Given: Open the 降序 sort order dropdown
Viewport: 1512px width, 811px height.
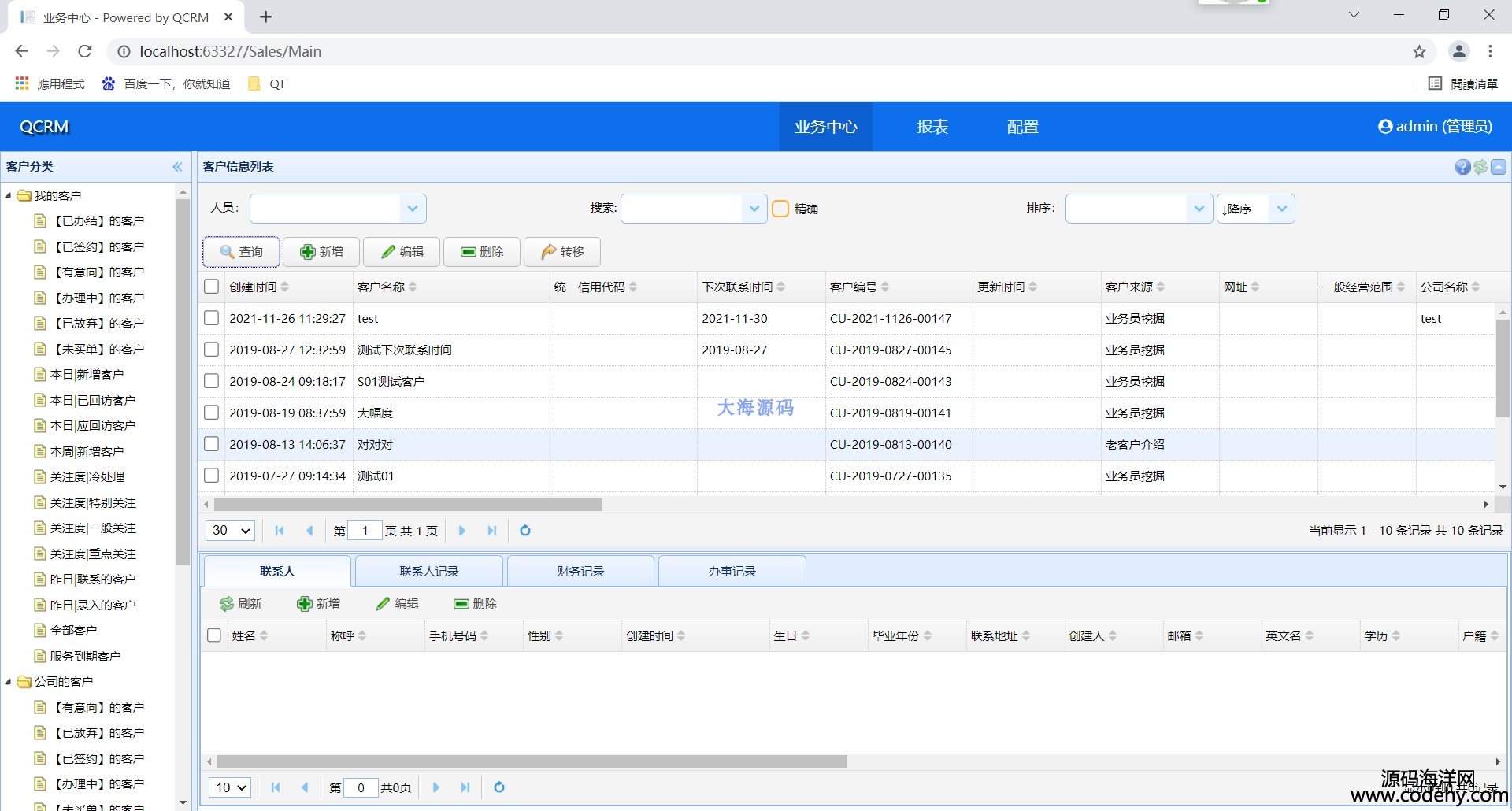Looking at the screenshot, I should 1281,209.
